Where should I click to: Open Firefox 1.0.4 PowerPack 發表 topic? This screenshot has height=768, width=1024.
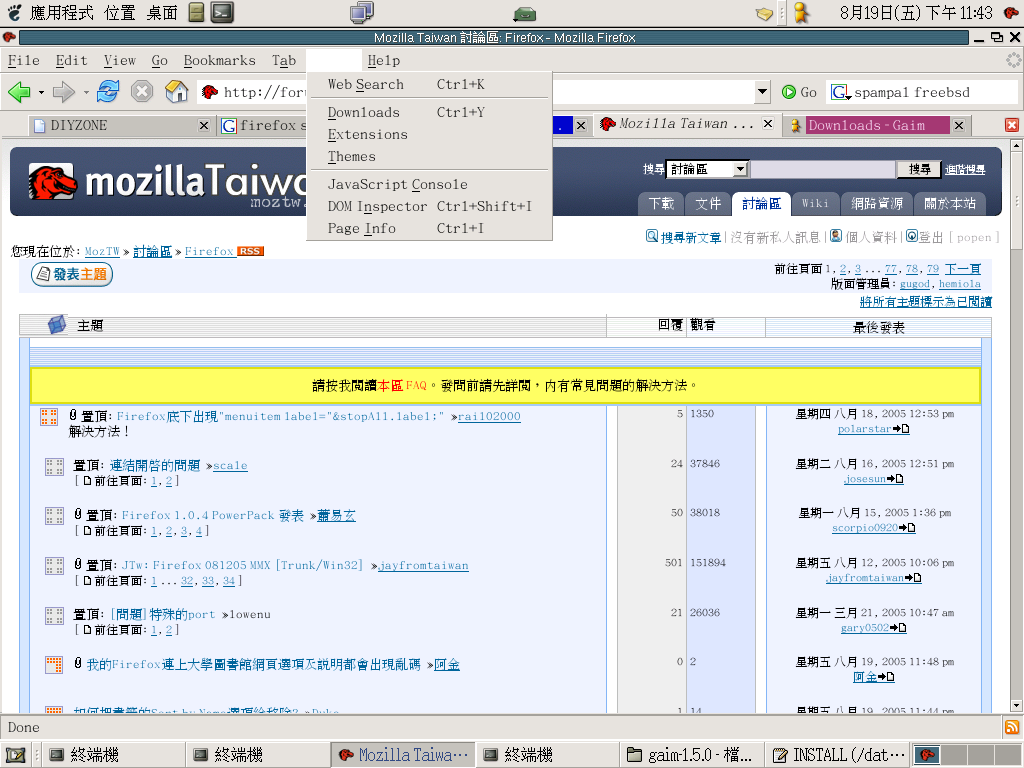(212, 515)
